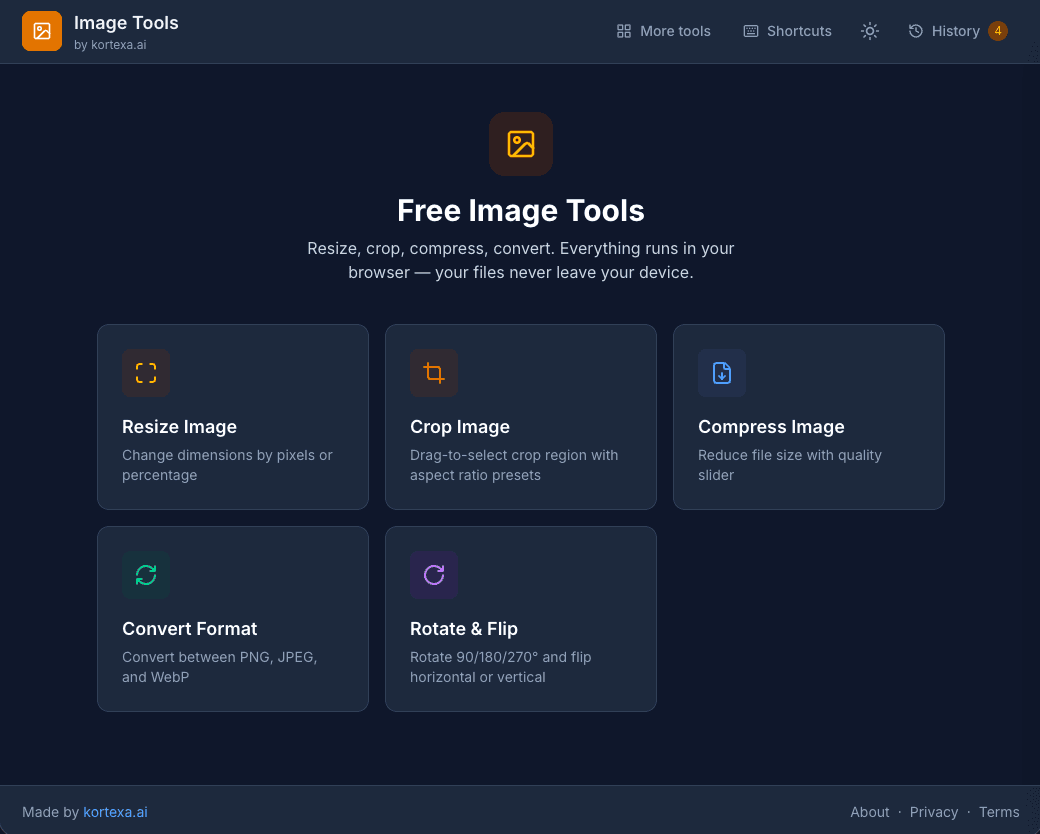This screenshot has height=834, width=1040.
Task: Open the Privacy page
Action: [934, 811]
